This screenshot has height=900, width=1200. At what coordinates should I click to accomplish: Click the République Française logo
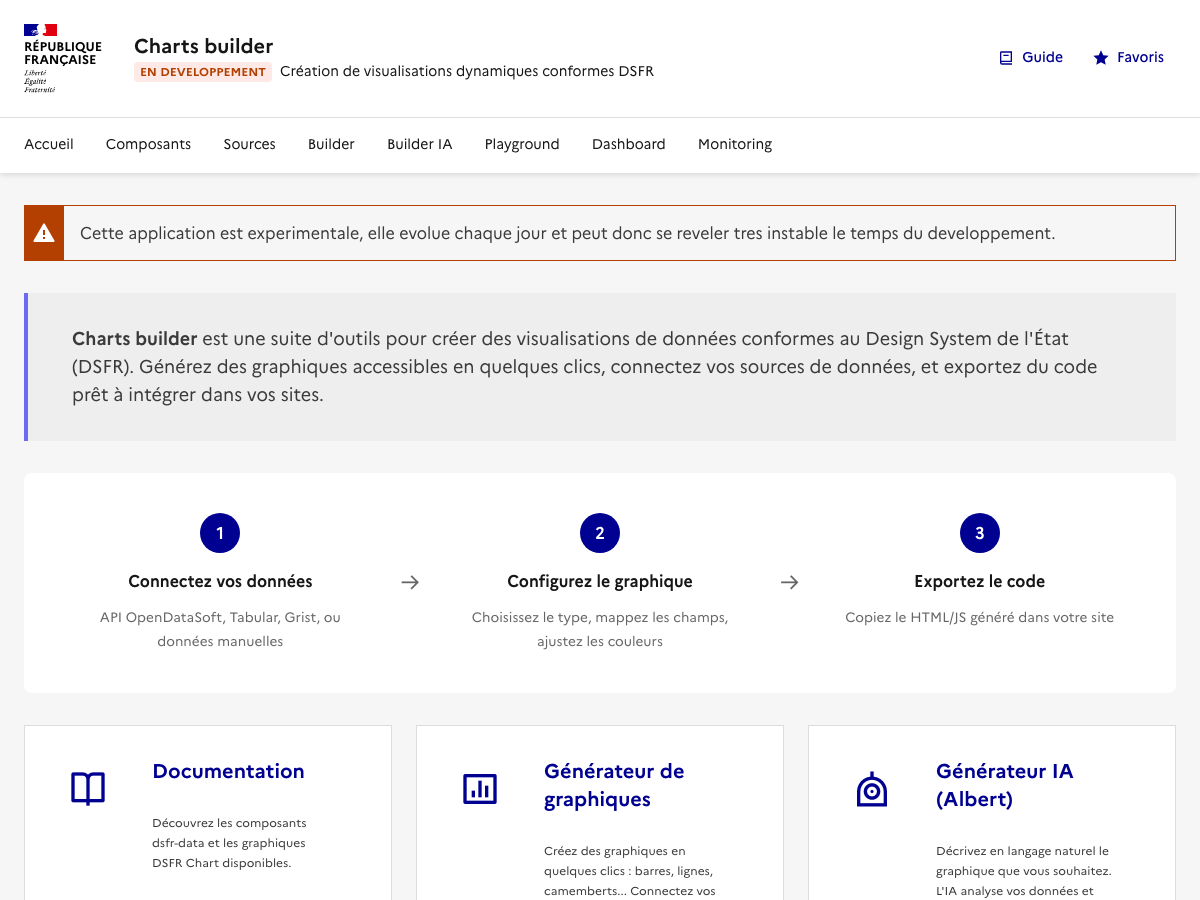(62, 57)
